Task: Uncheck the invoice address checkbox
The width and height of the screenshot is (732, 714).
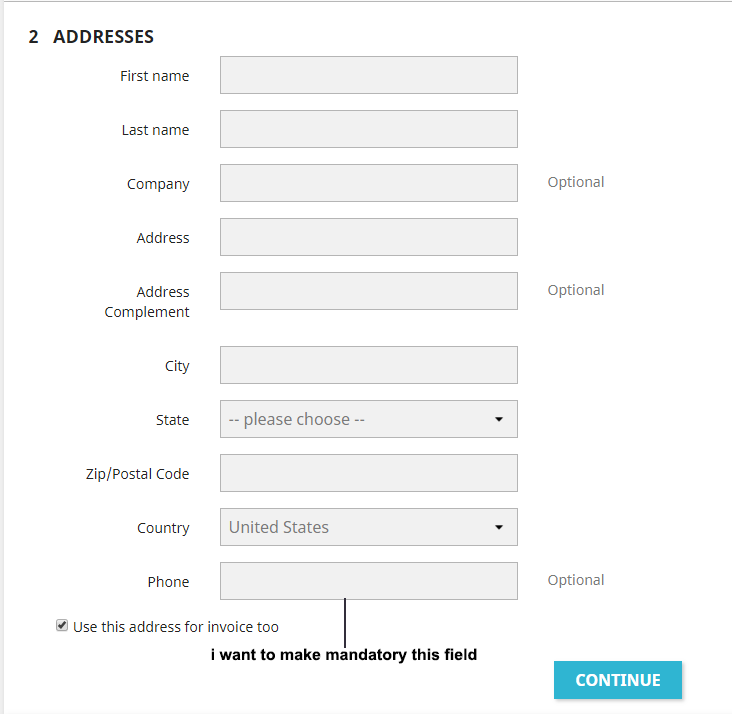Action: pos(62,626)
